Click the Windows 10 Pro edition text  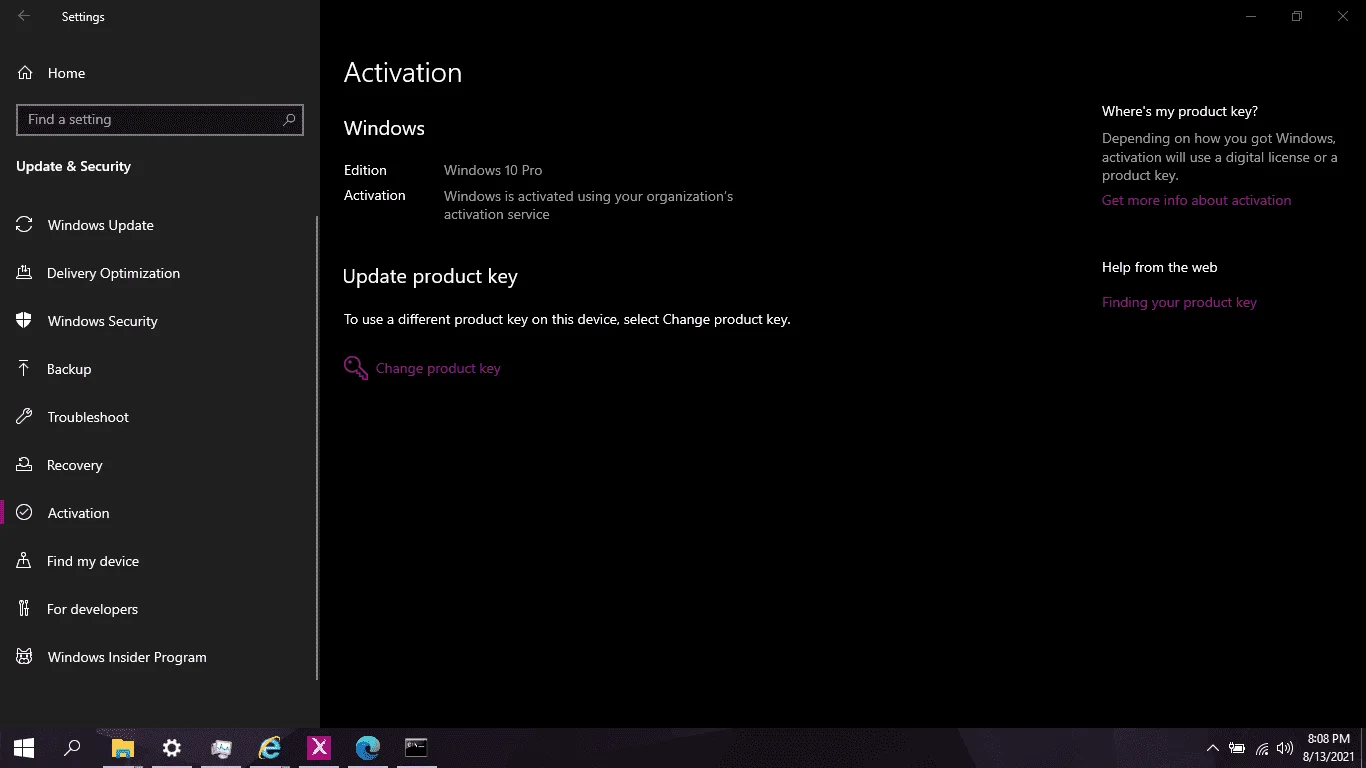tap(493, 170)
